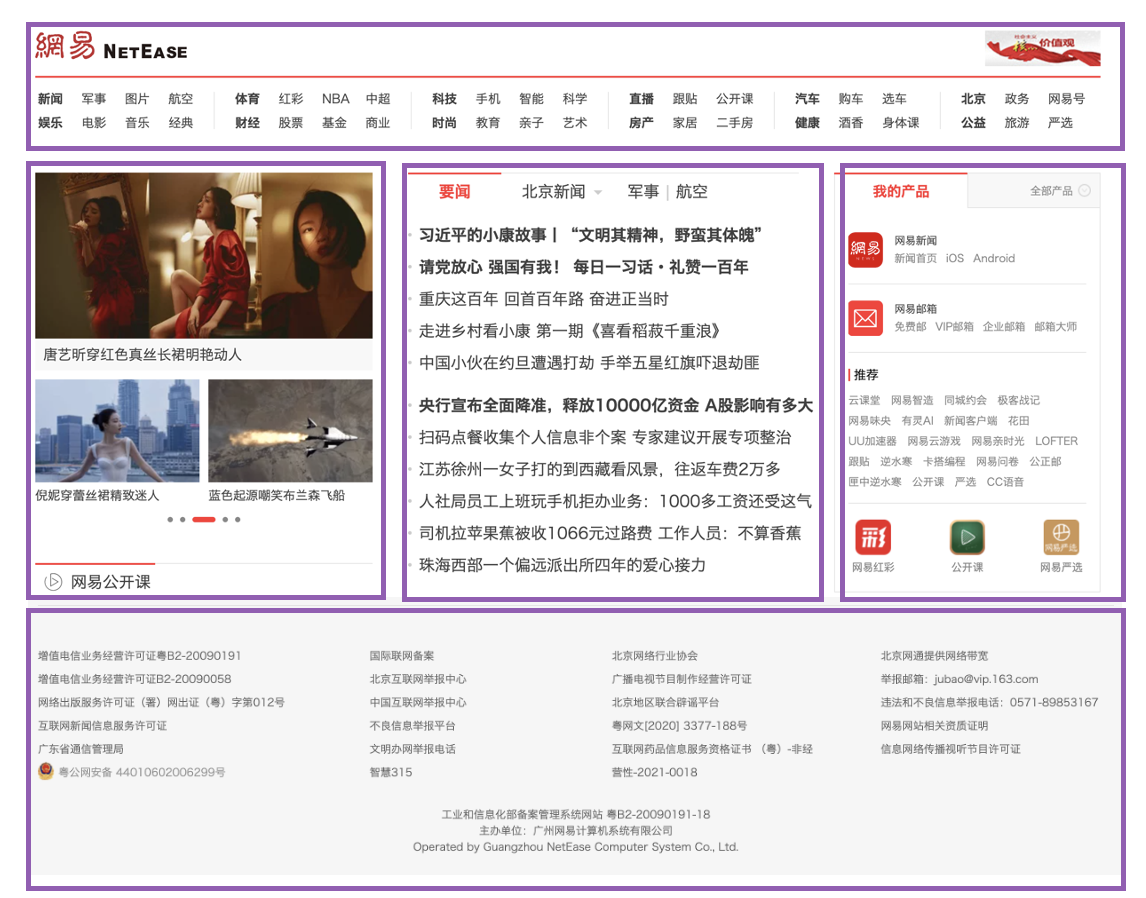Screen dimensions: 1146x898
Task: Open the 企业邮箱 link
Action: pos(1003,327)
